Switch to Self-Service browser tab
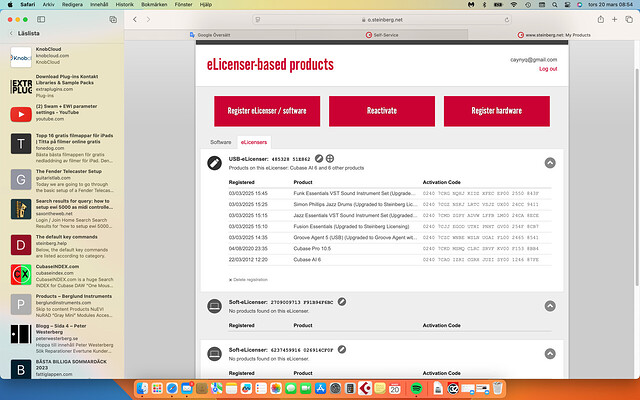Screen dimensions: 640x400 (382, 35)
